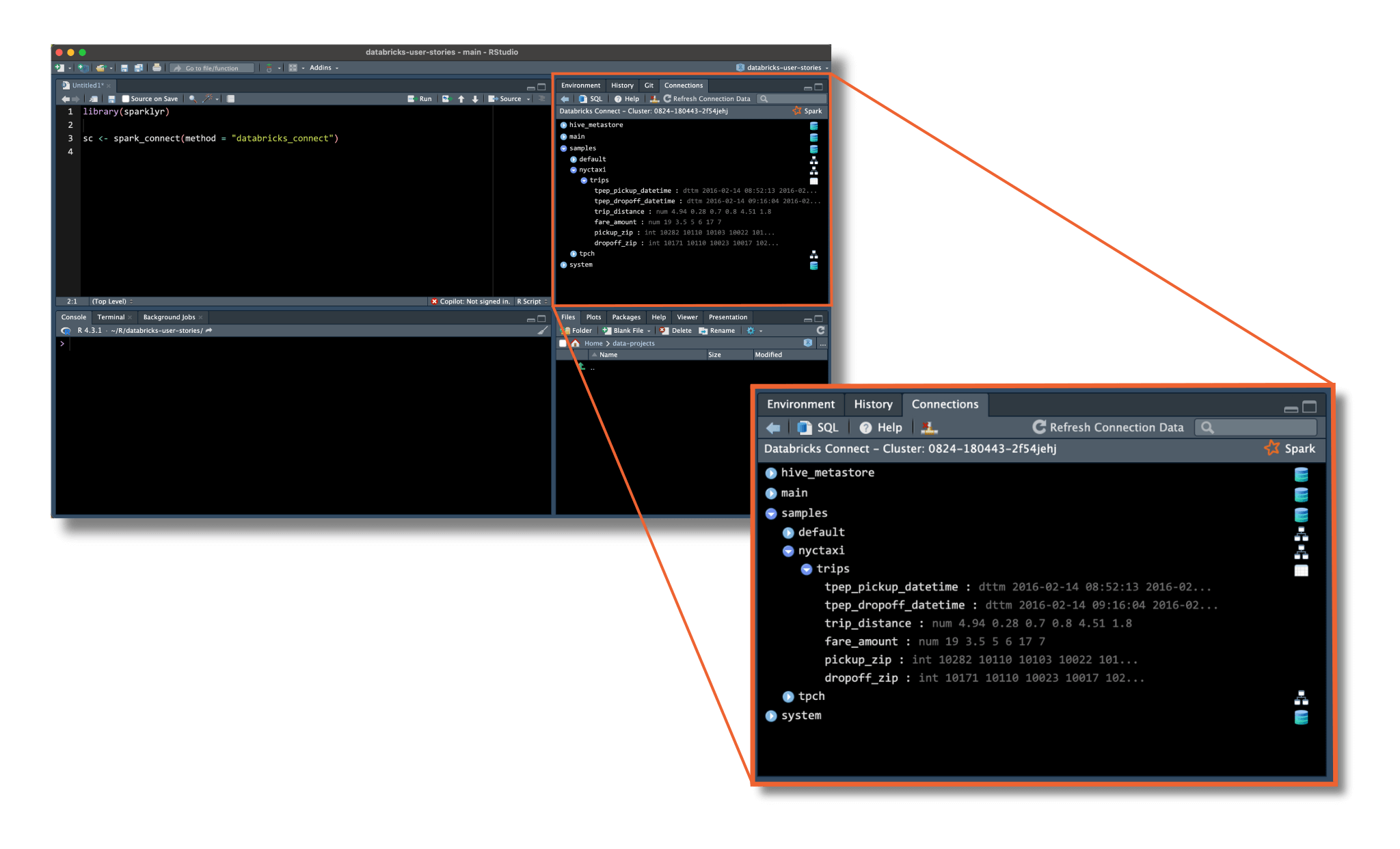Create a new file from the toolbar
1400x849 pixels.
coord(60,68)
